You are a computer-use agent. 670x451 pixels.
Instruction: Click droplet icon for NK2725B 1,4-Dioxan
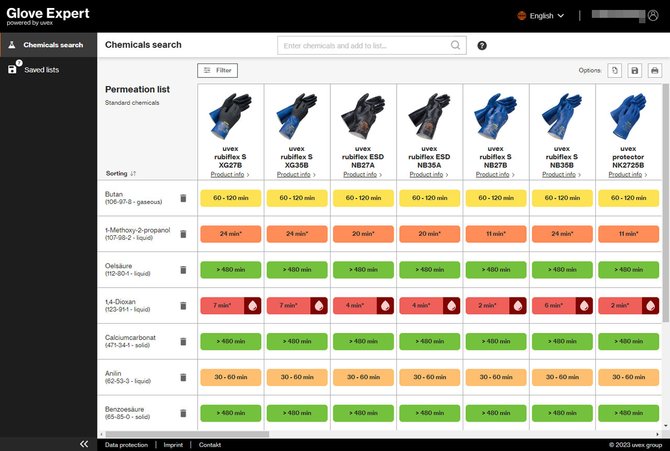coord(650,306)
